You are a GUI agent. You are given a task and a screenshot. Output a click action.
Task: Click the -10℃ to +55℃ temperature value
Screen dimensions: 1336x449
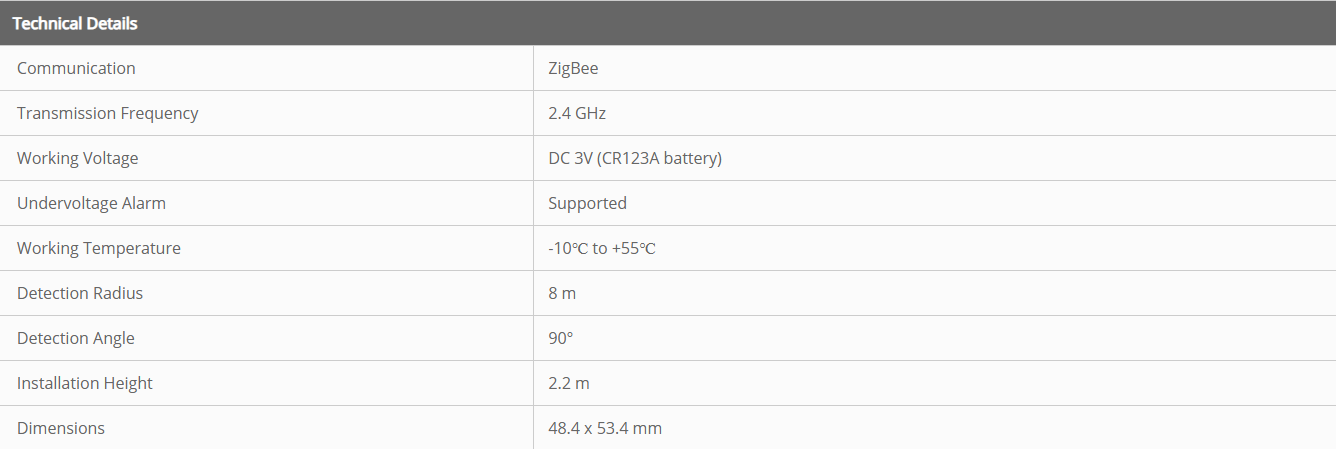click(x=601, y=248)
